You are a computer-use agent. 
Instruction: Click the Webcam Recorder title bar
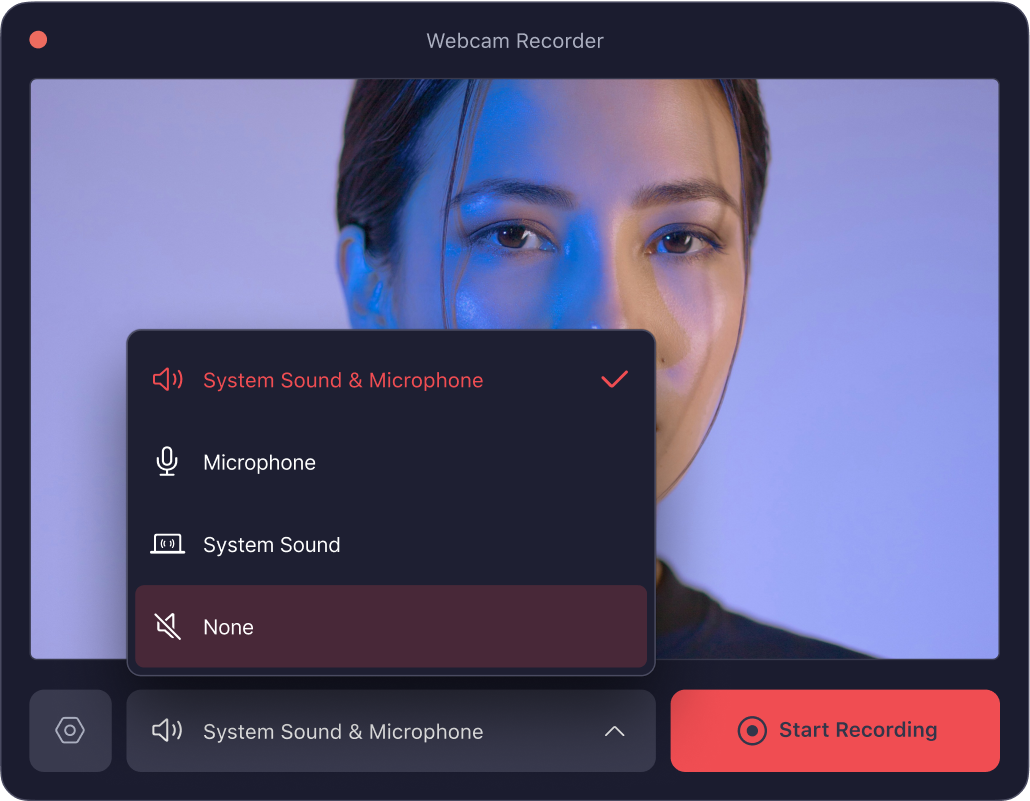pyautogui.click(x=515, y=41)
